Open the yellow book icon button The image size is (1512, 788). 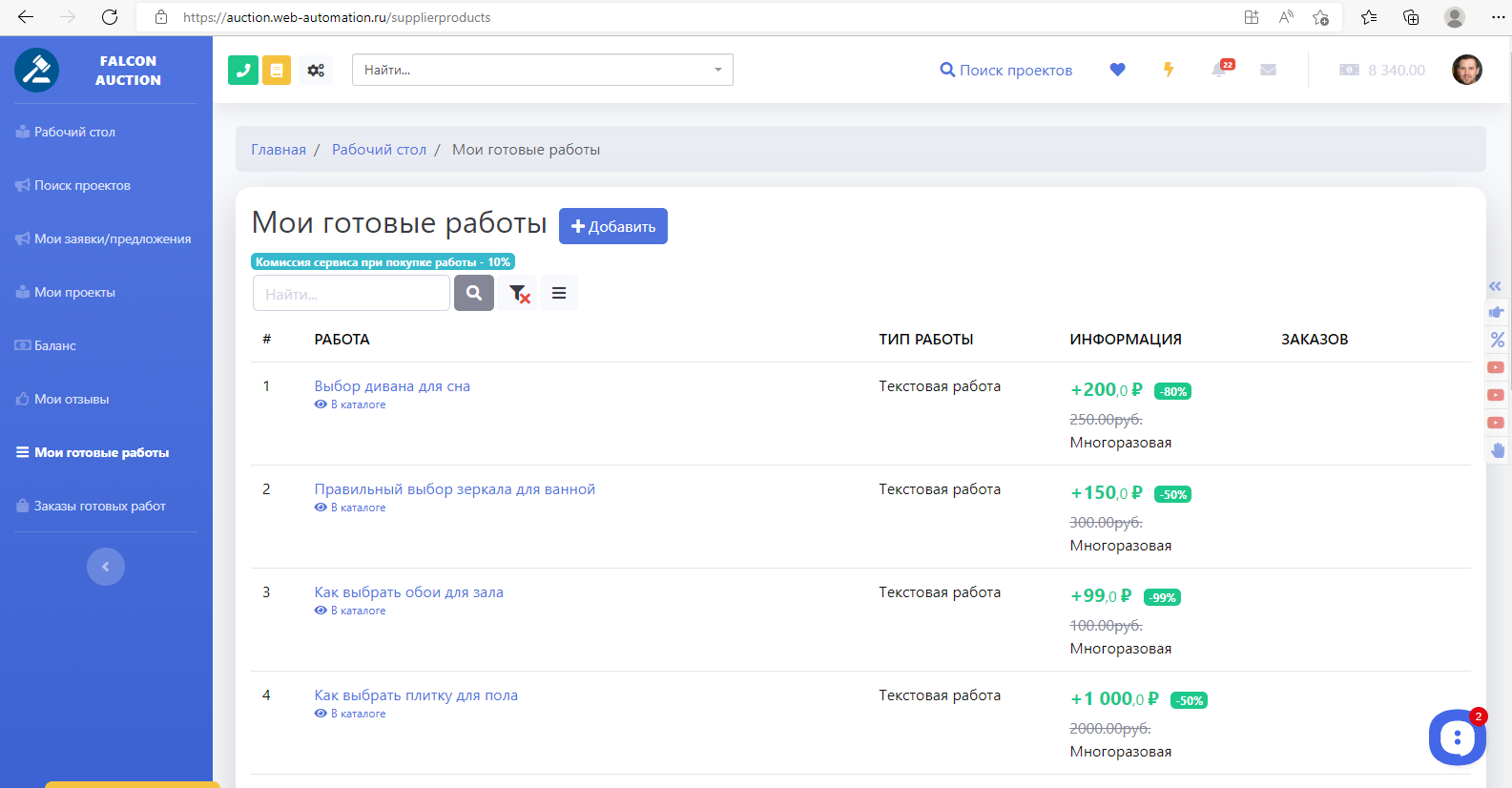(x=277, y=70)
